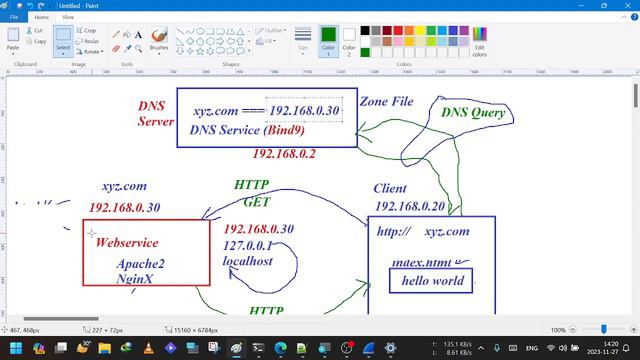Switch to the View tab
This screenshot has width=640, height=360.
68,17
